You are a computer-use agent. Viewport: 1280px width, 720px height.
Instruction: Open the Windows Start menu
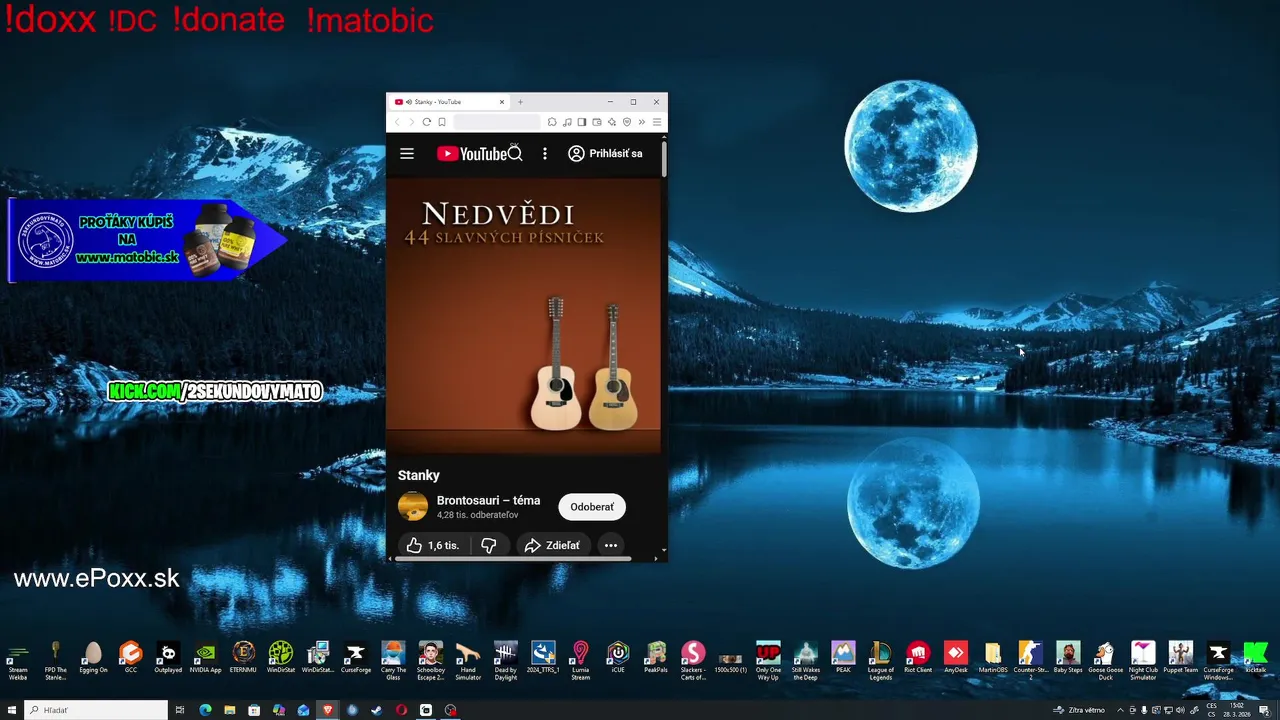(x=12, y=710)
